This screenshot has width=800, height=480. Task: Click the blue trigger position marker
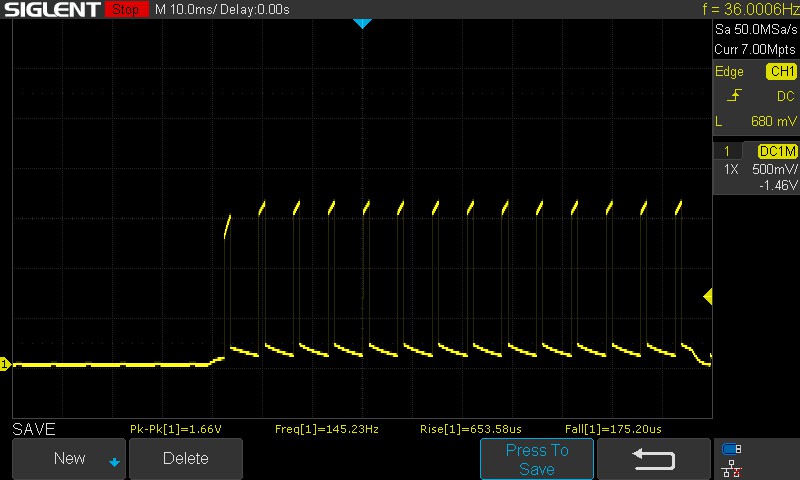tap(363, 23)
